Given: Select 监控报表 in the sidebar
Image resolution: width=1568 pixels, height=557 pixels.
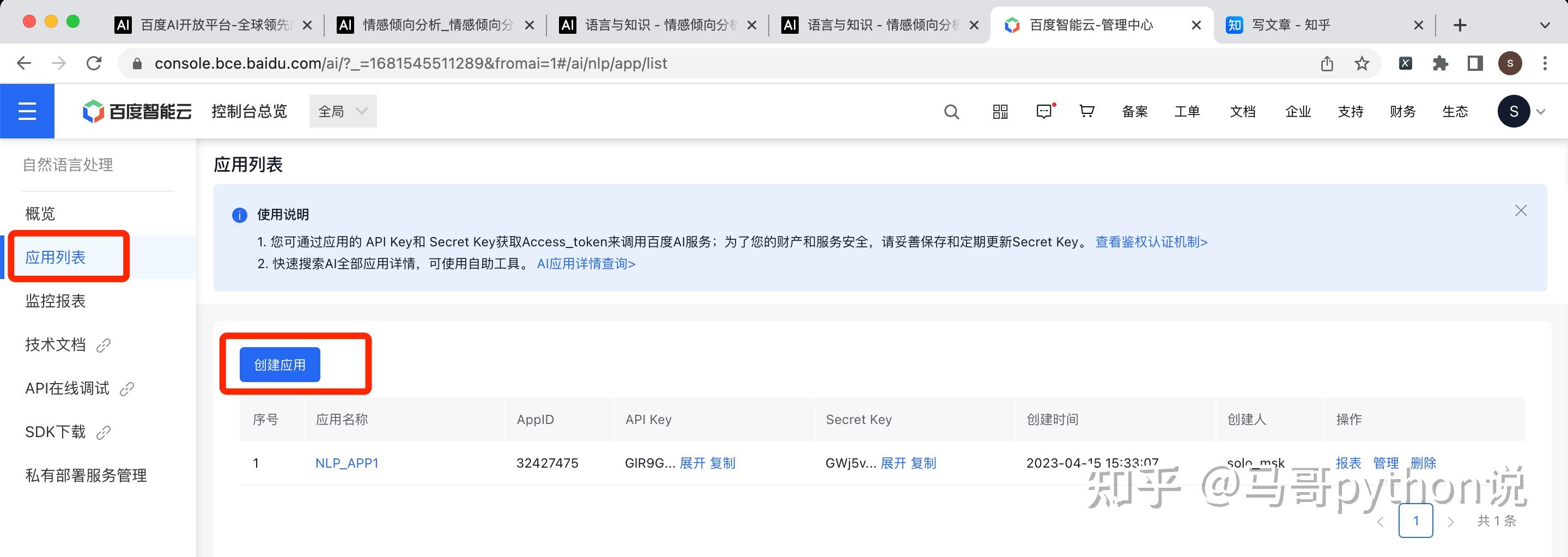Looking at the screenshot, I should point(56,301).
